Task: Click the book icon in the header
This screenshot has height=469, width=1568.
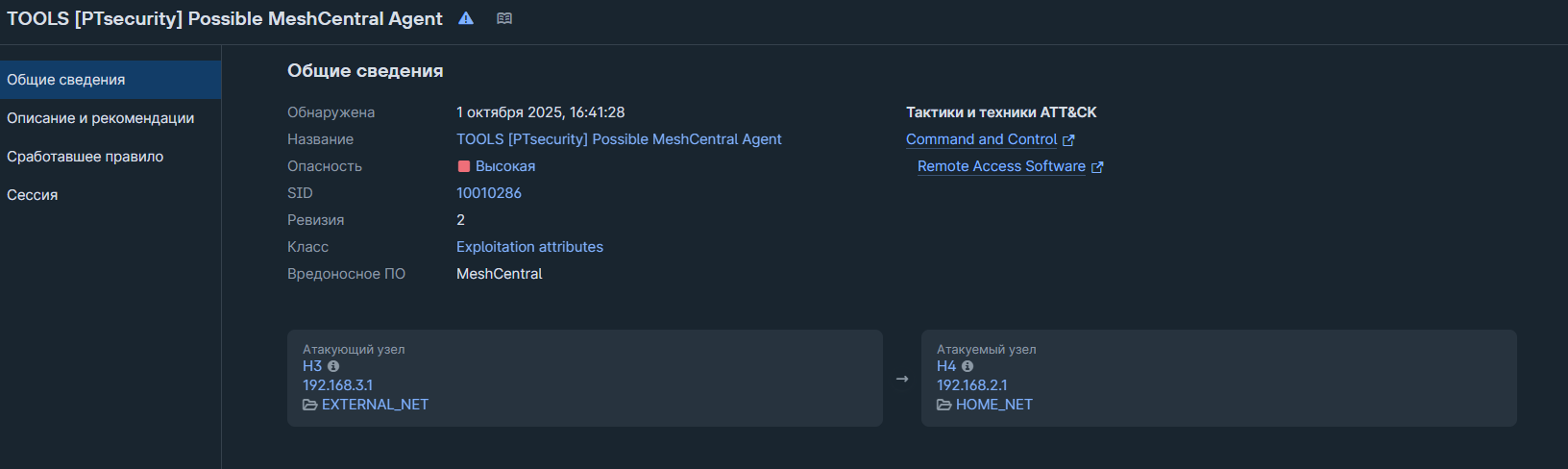Action: point(504,18)
